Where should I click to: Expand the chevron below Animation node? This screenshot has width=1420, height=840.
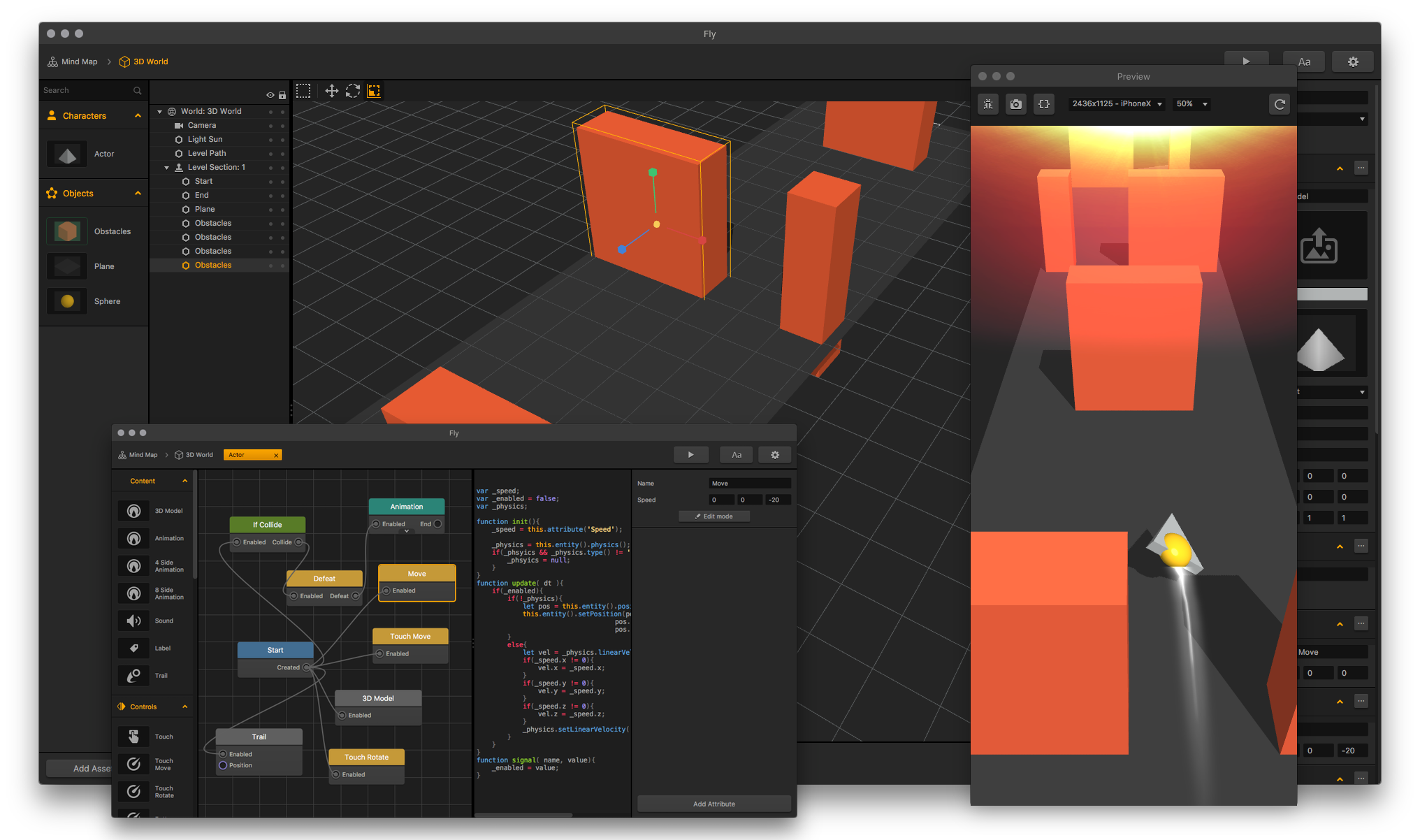point(407,532)
